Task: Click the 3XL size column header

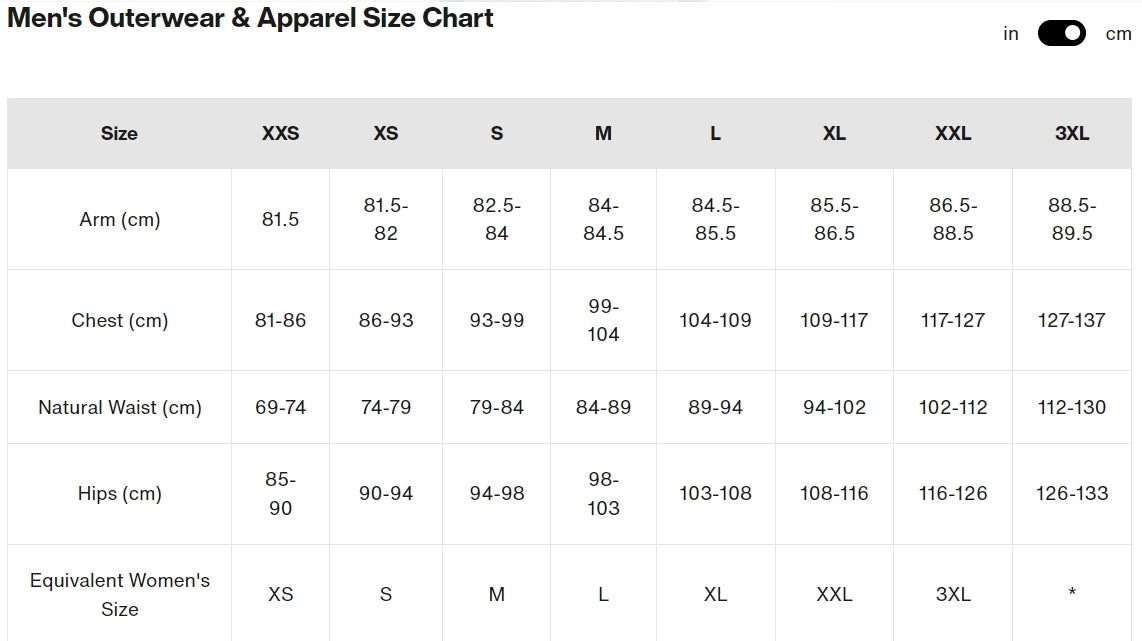Action: [x=1072, y=133]
